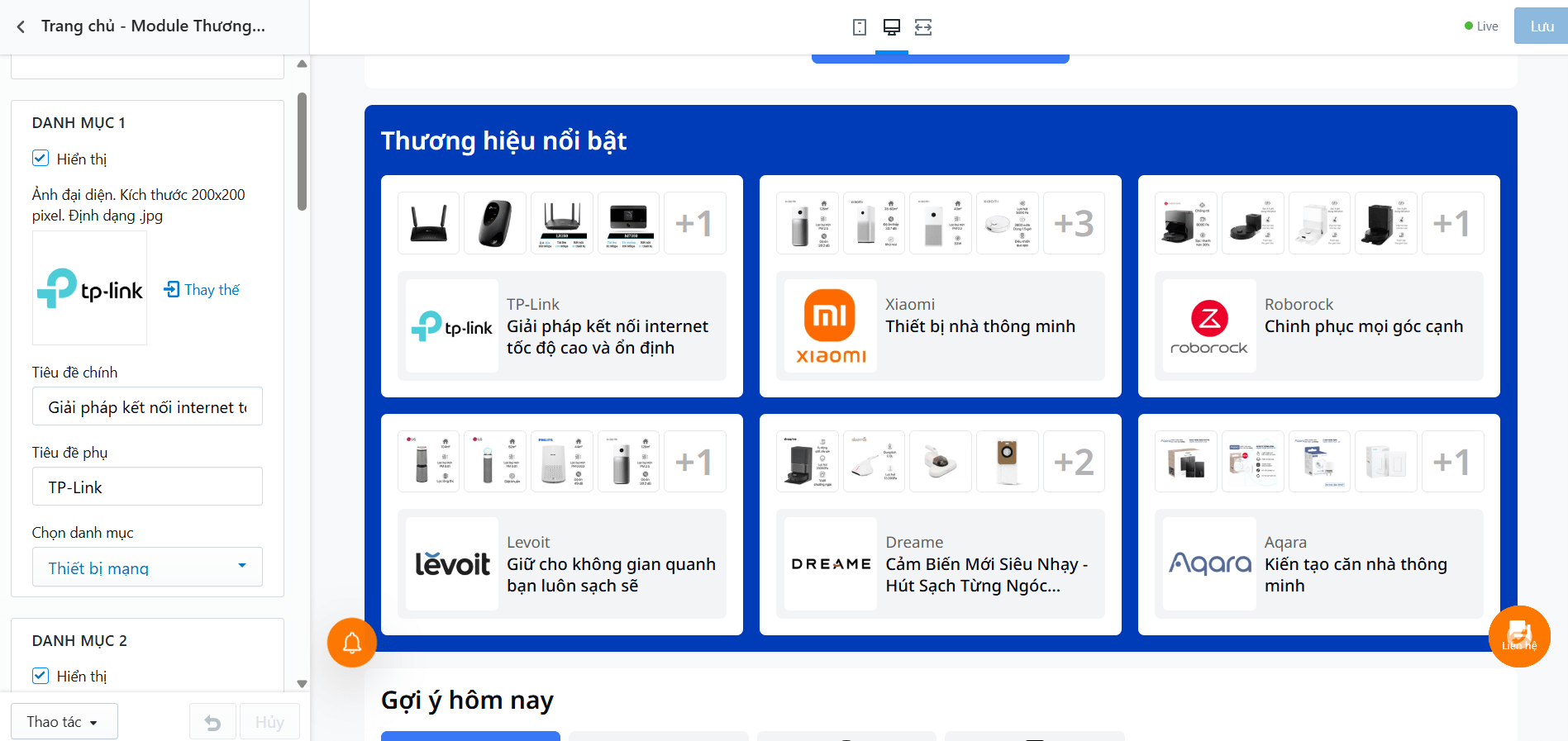This screenshot has width=1568, height=741.
Task: Click the Tiêu đề phụ input field
Action: (147, 487)
